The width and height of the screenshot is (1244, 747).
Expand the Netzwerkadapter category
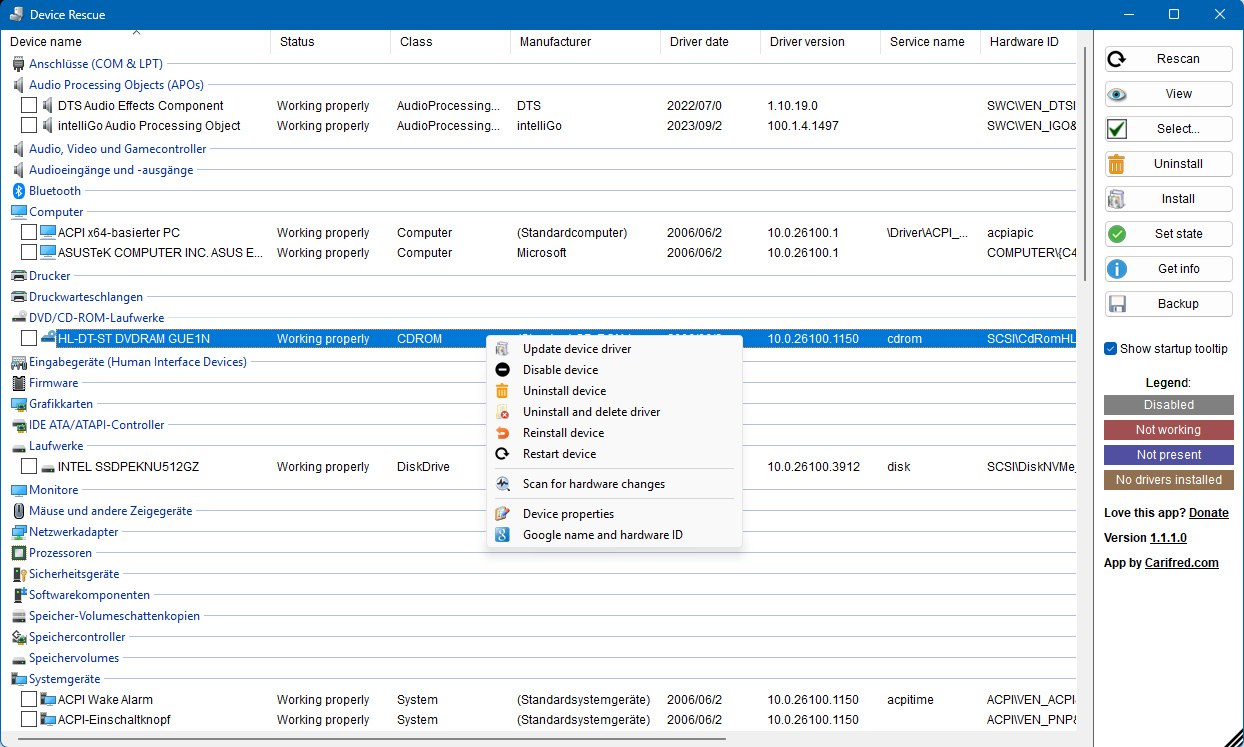click(x=73, y=532)
